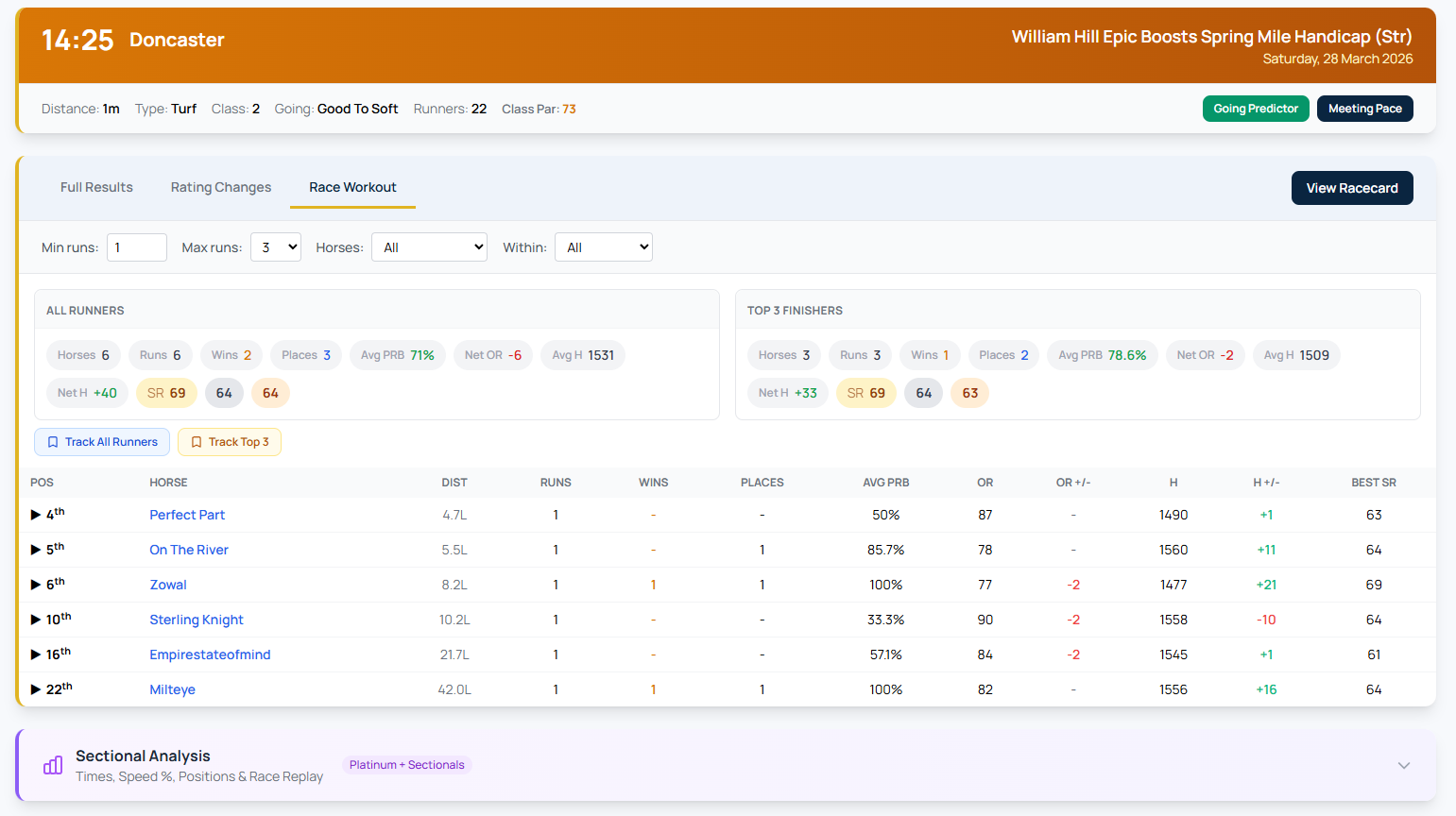
Task: Open the Max runs dropdown
Action: pos(276,247)
